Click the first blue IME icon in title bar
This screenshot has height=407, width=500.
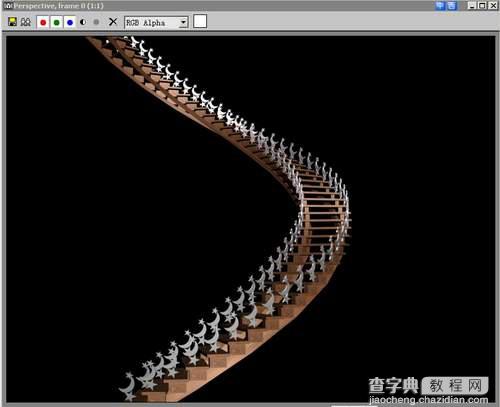(x=440, y=6)
